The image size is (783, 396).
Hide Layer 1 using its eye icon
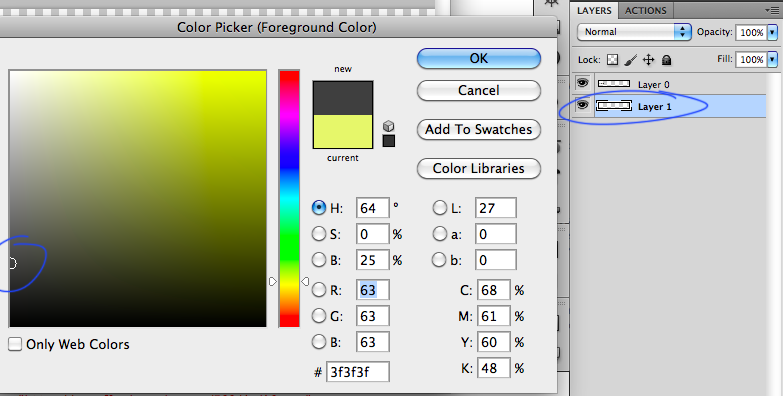point(582,105)
